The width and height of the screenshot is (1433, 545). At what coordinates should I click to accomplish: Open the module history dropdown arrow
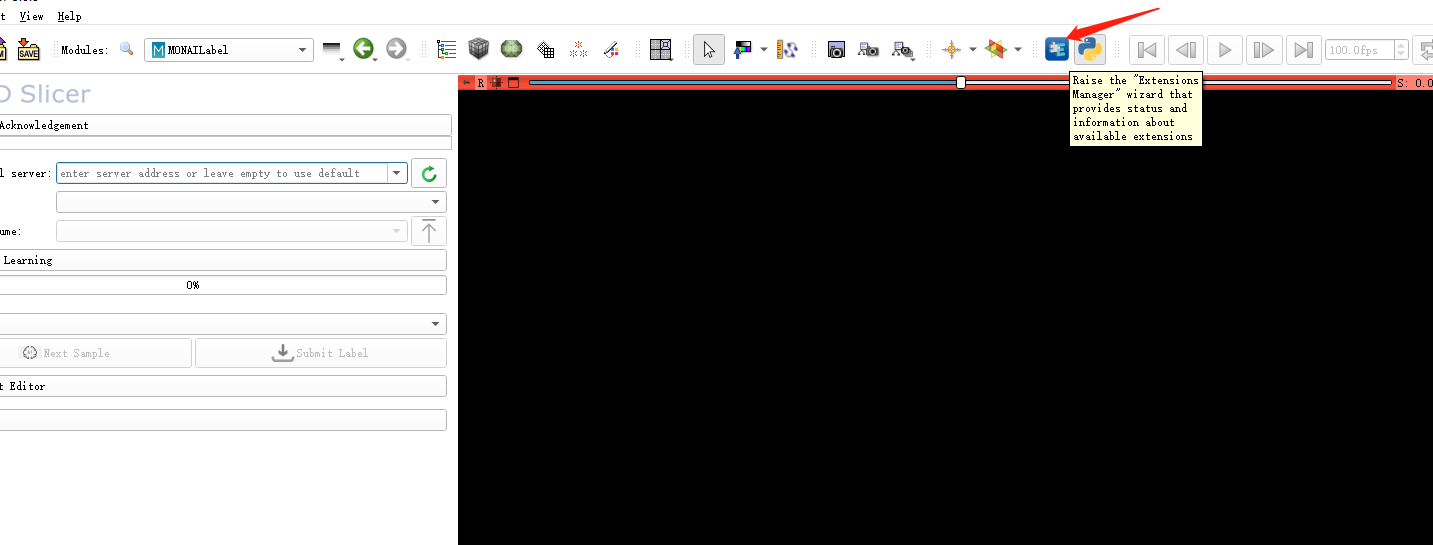(x=332, y=50)
